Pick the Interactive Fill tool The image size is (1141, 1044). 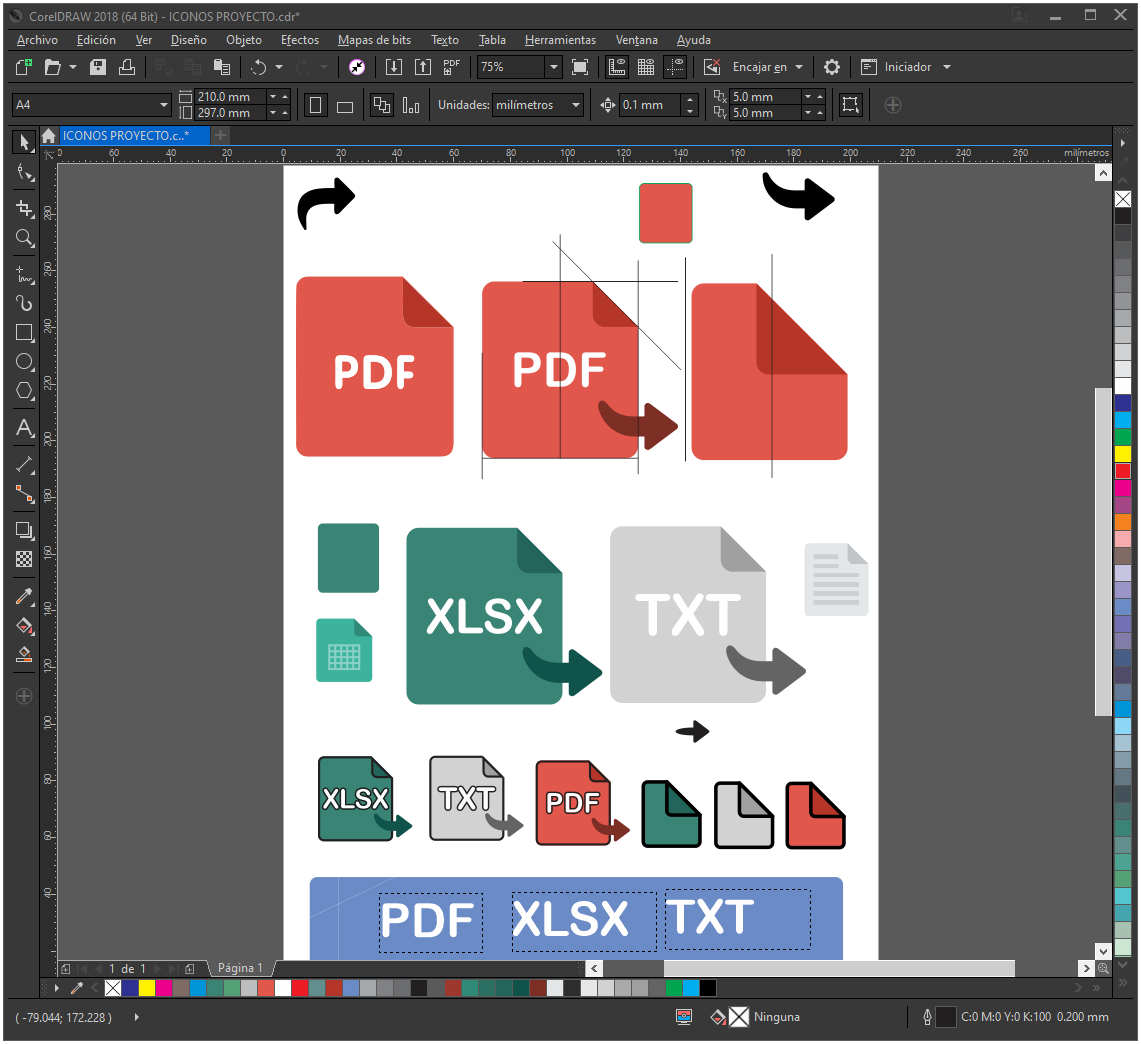[x=24, y=626]
